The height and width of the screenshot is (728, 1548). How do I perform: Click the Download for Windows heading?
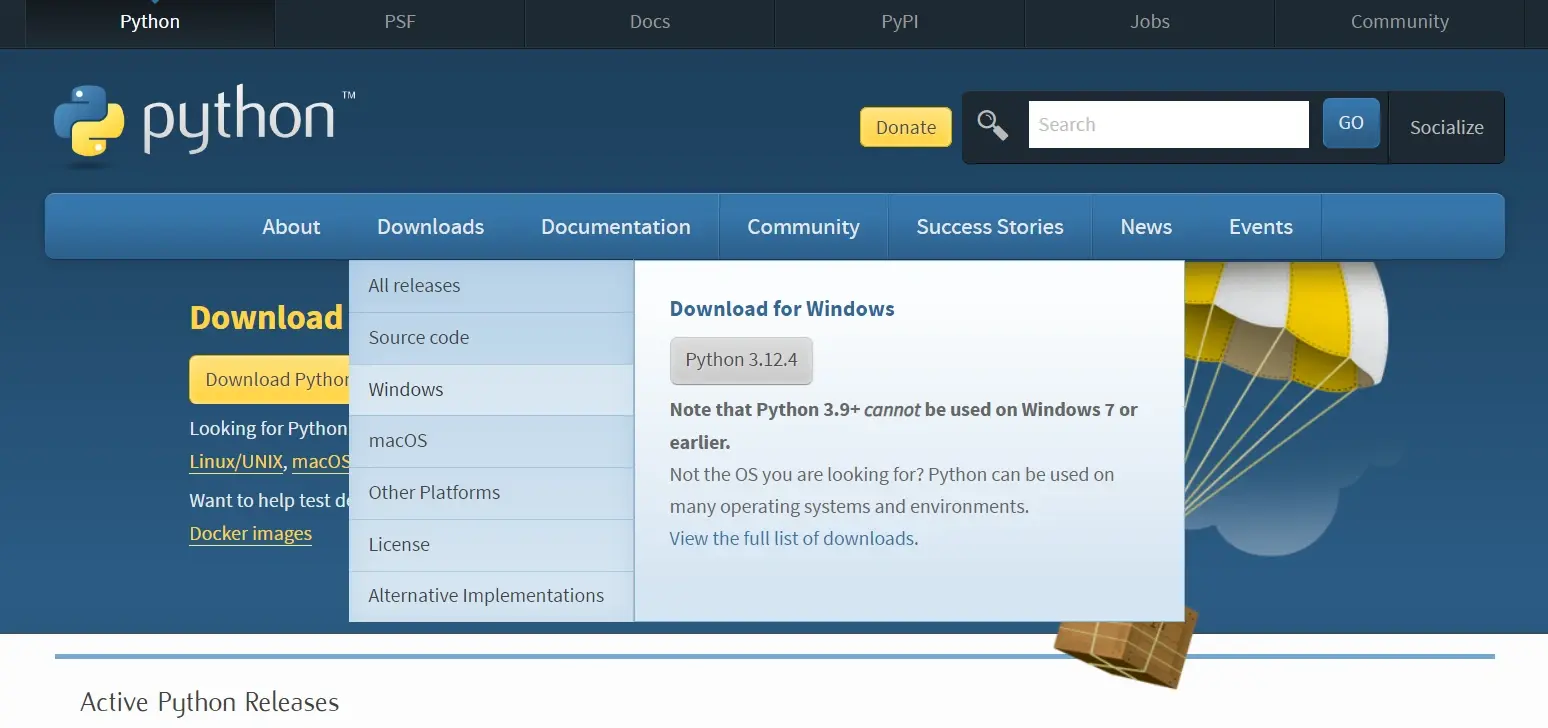(x=782, y=309)
